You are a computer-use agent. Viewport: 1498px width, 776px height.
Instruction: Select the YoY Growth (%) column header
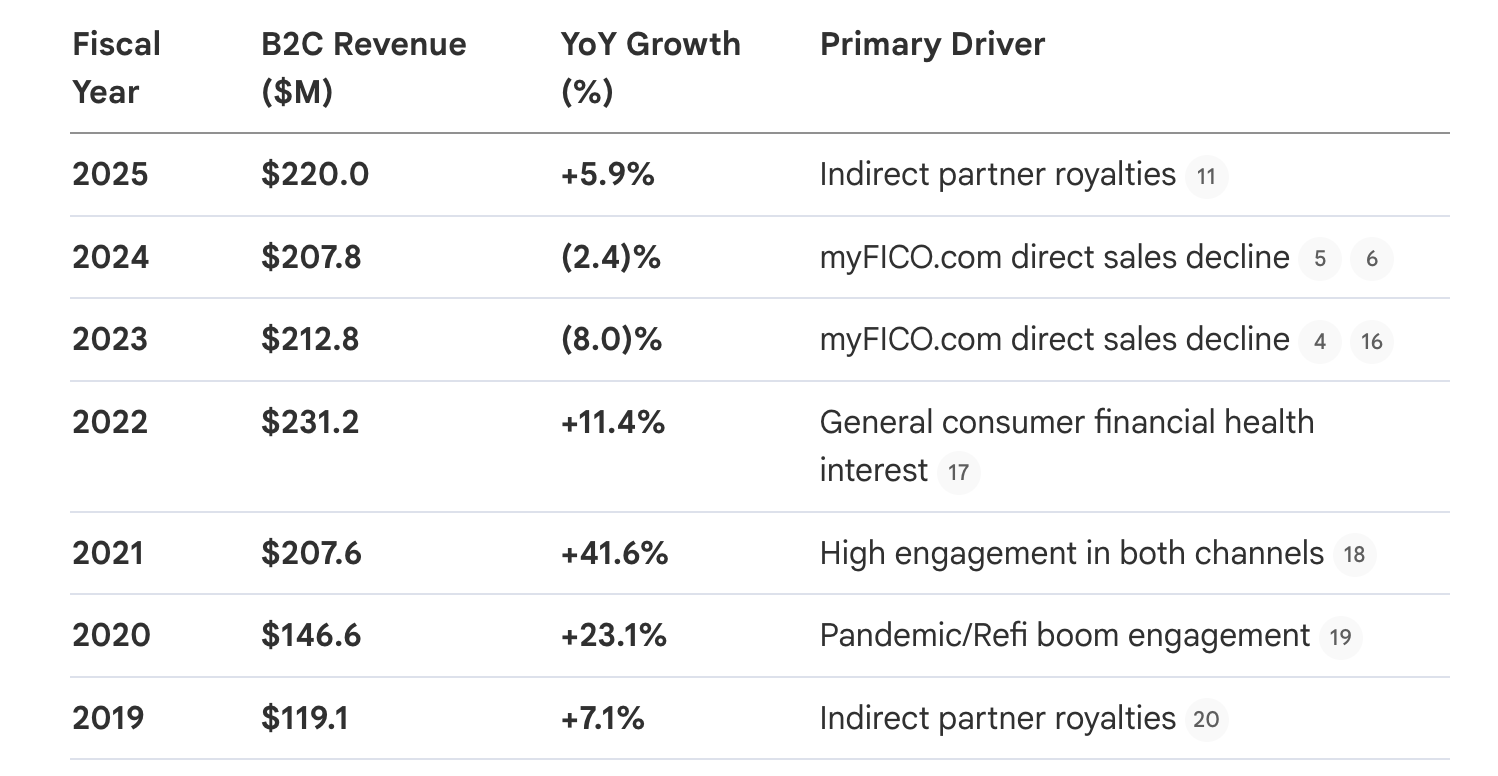coord(650,68)
